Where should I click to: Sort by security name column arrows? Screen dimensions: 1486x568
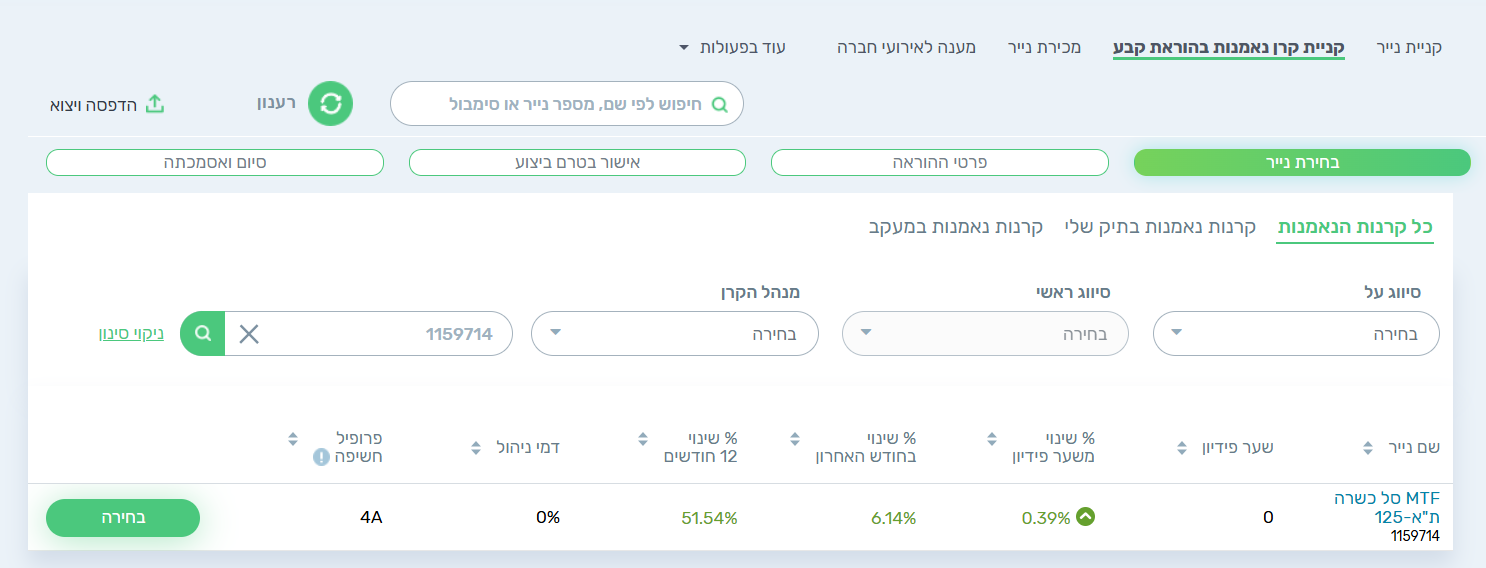(1368, 448)
